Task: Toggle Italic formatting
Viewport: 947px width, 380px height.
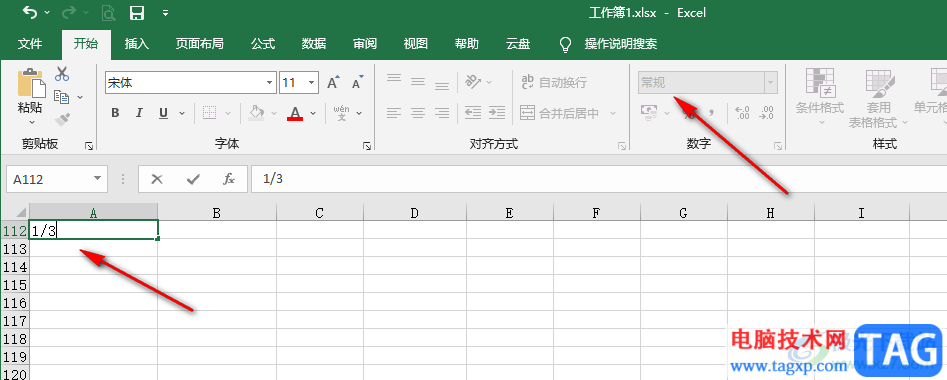Action: point(139,113)
